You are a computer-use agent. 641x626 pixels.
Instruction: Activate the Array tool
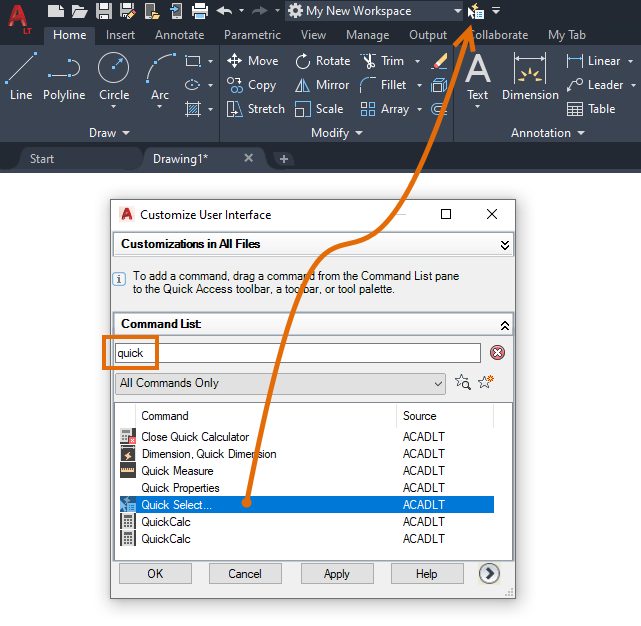point(385,109)
